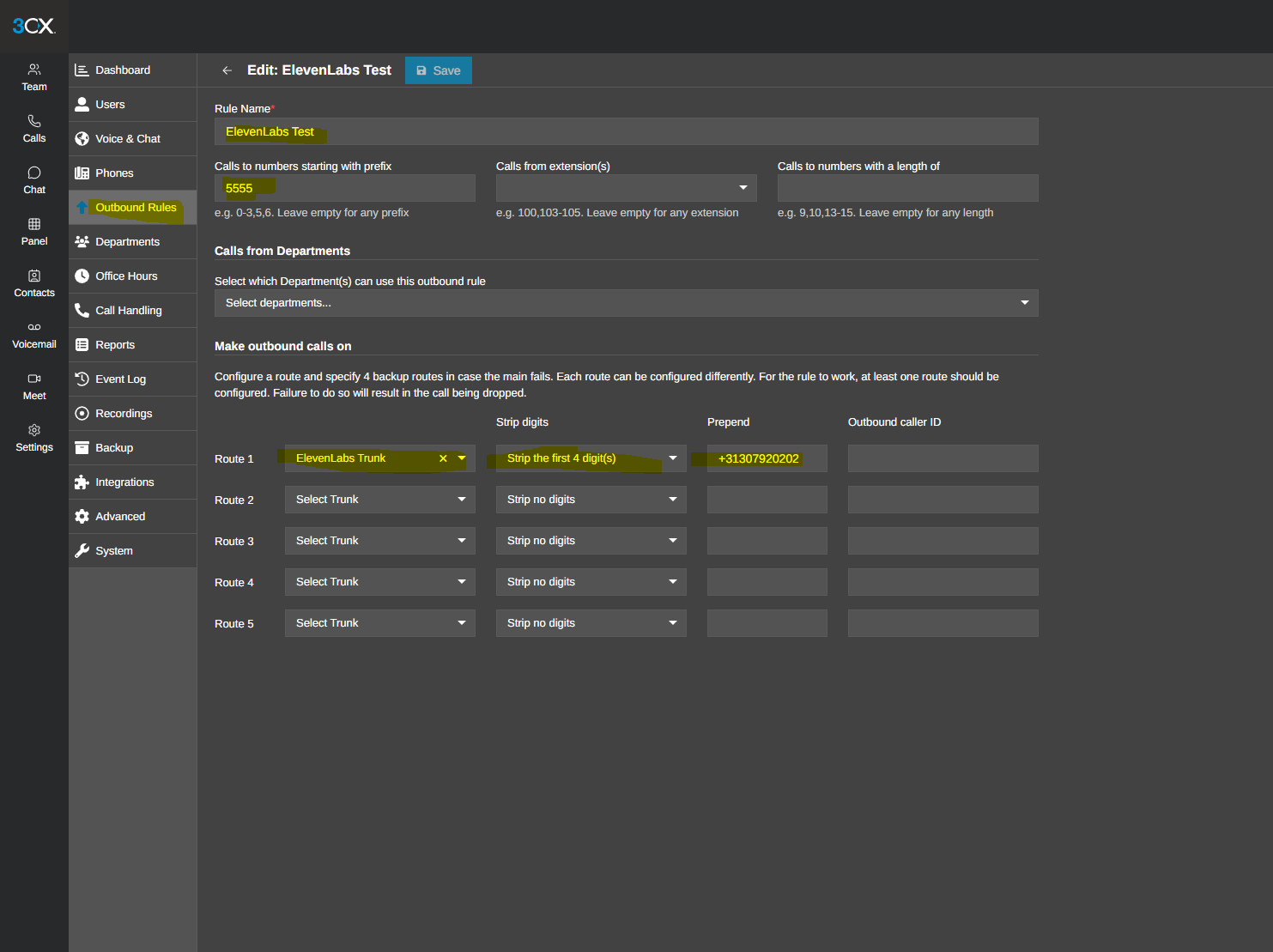This screenshot has width=1273, height=952.
Task: Click the Route 2 Prepend field
Action: [x=767, y=500]
